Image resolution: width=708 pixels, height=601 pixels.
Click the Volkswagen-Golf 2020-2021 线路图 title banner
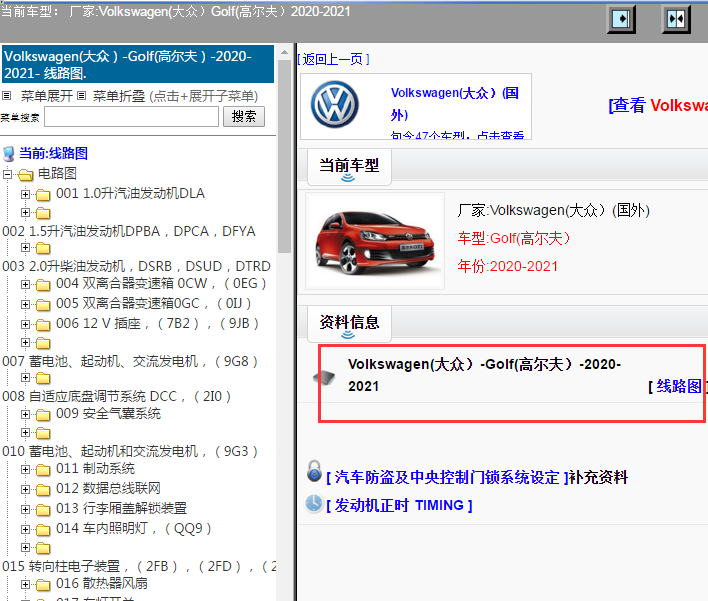[x=138, y=64]
